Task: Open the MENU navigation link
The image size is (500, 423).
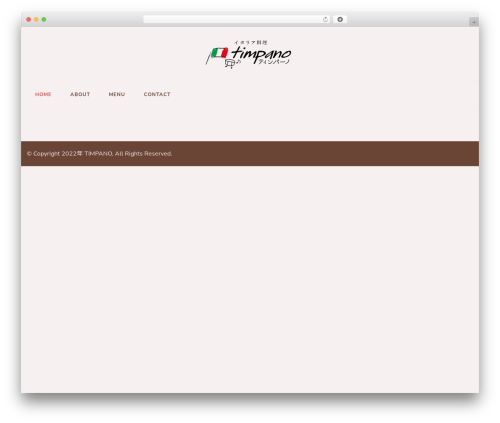Action: [x=117, y=94]
